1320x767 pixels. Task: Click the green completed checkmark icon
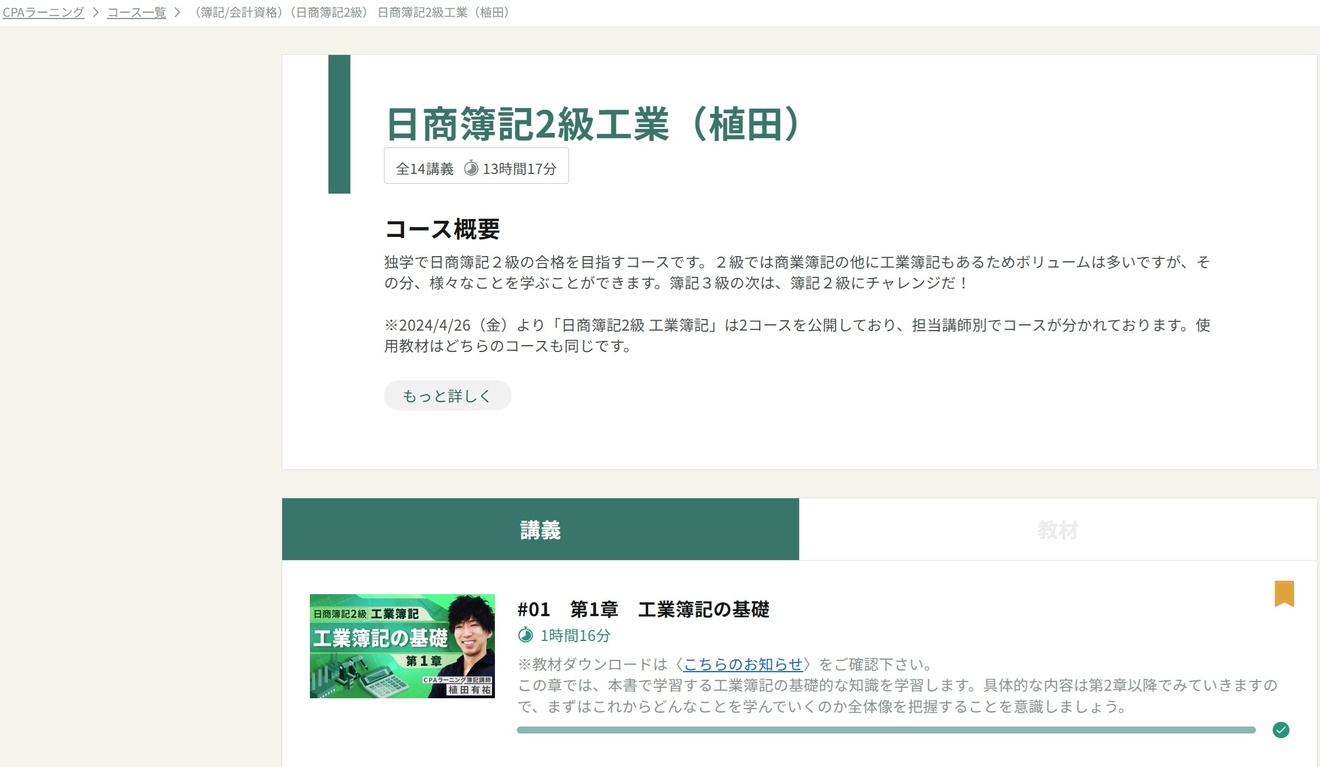1280,730
